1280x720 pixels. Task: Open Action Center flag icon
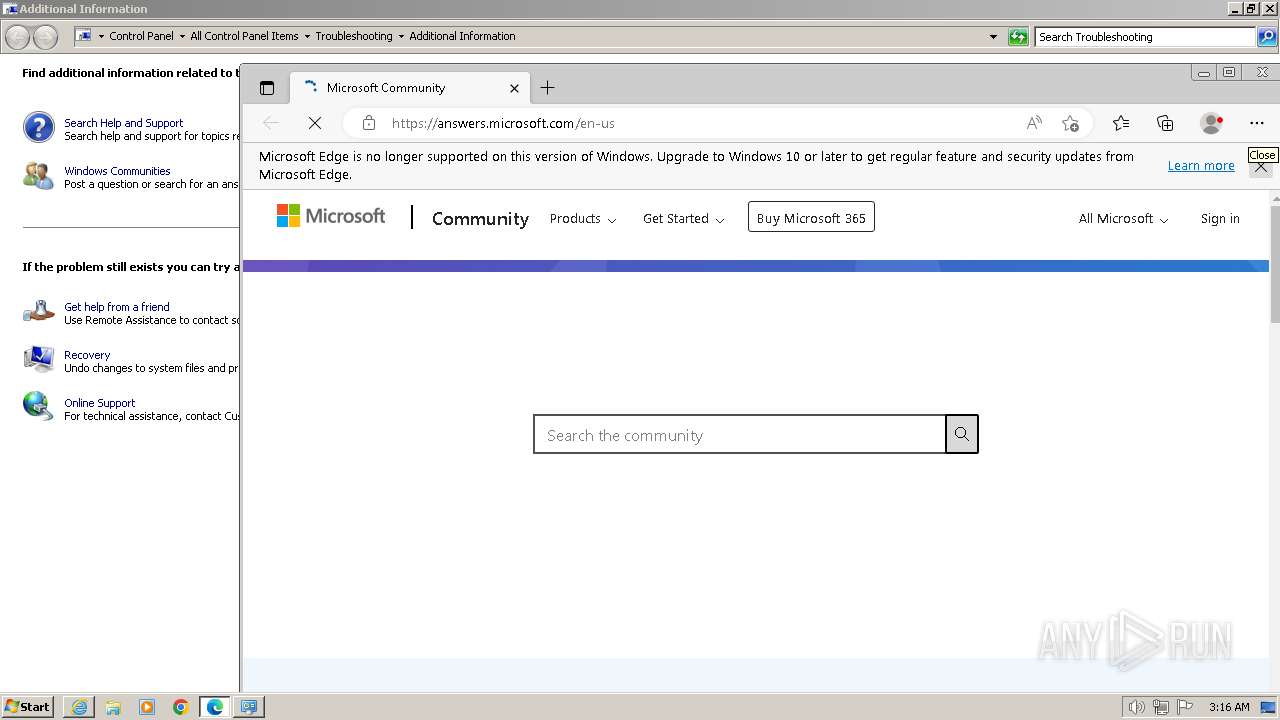pos(1185,707)
